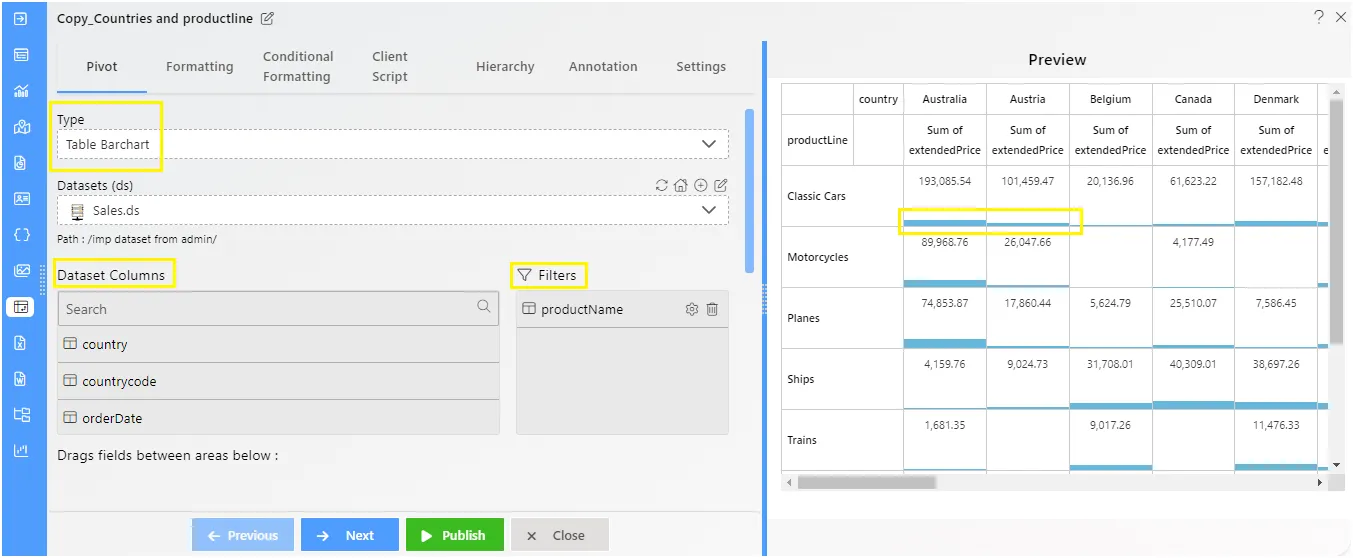Select the bottom bar chart sidebar icon
1353x558 pixels.
pyautogui.click(x=21, y=451)
